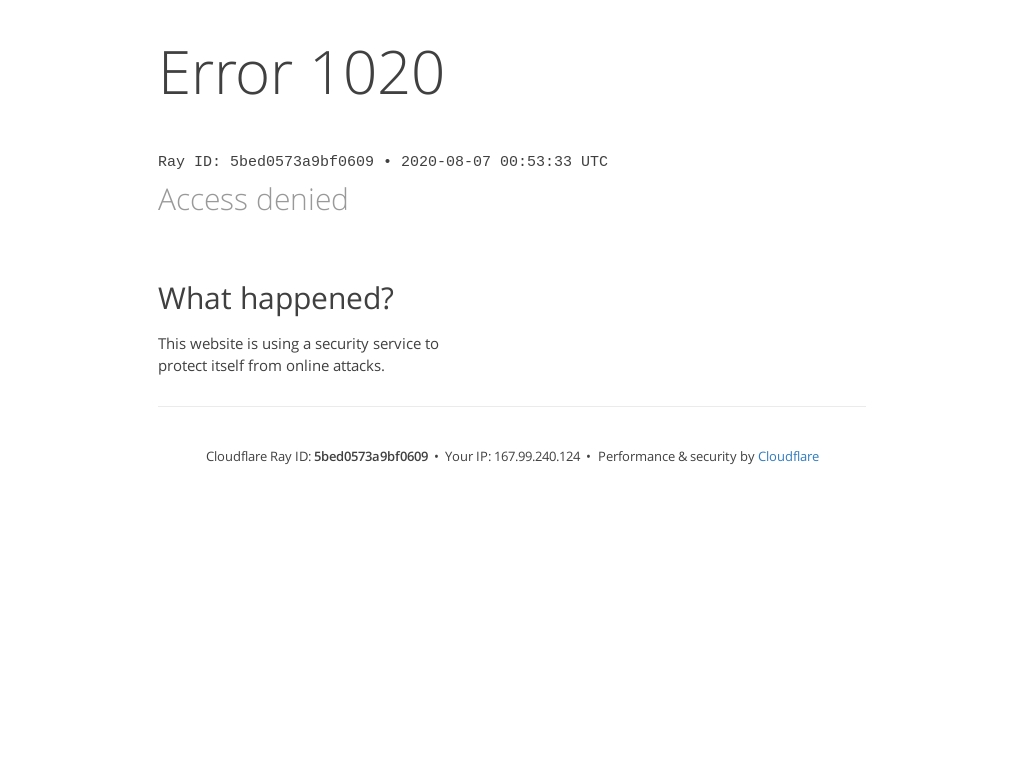Click the time 00:53:33 in the timestamp
This screenshot has width=1024, height=768.
[536, 162]
